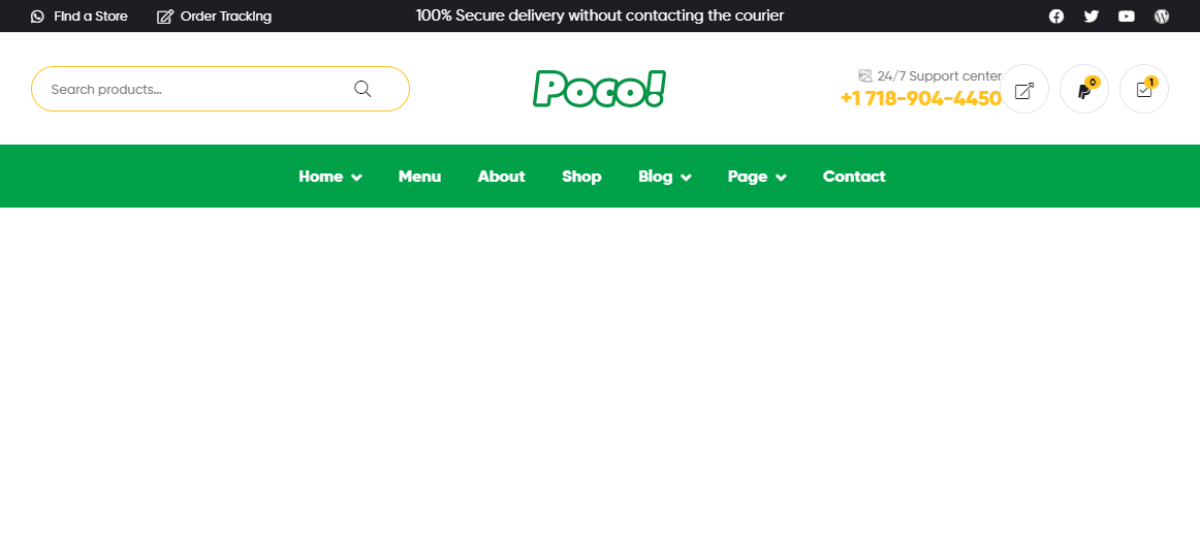Image resolution: width=1200 pixels, height=555 pixels.
Task: Expand the Blog dropdown arrow
Action: (686, 177)
